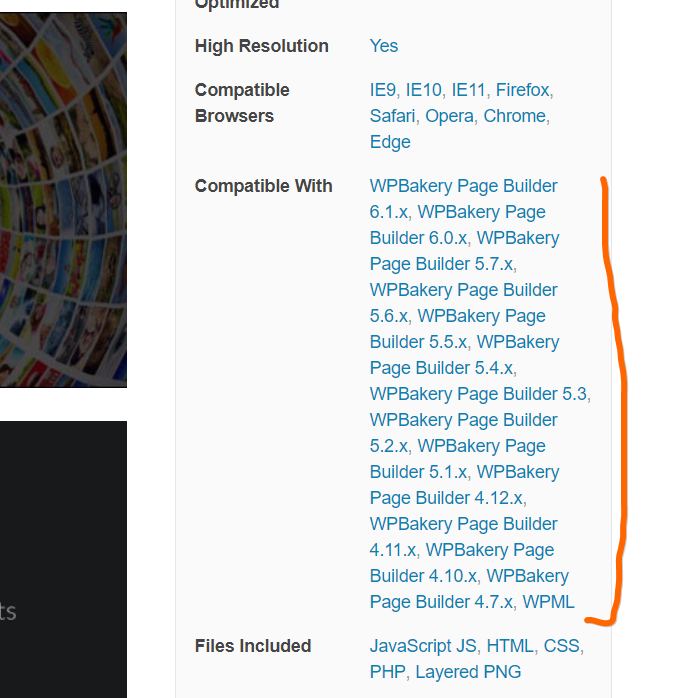Open the IE10 browser link

point(423,90)
